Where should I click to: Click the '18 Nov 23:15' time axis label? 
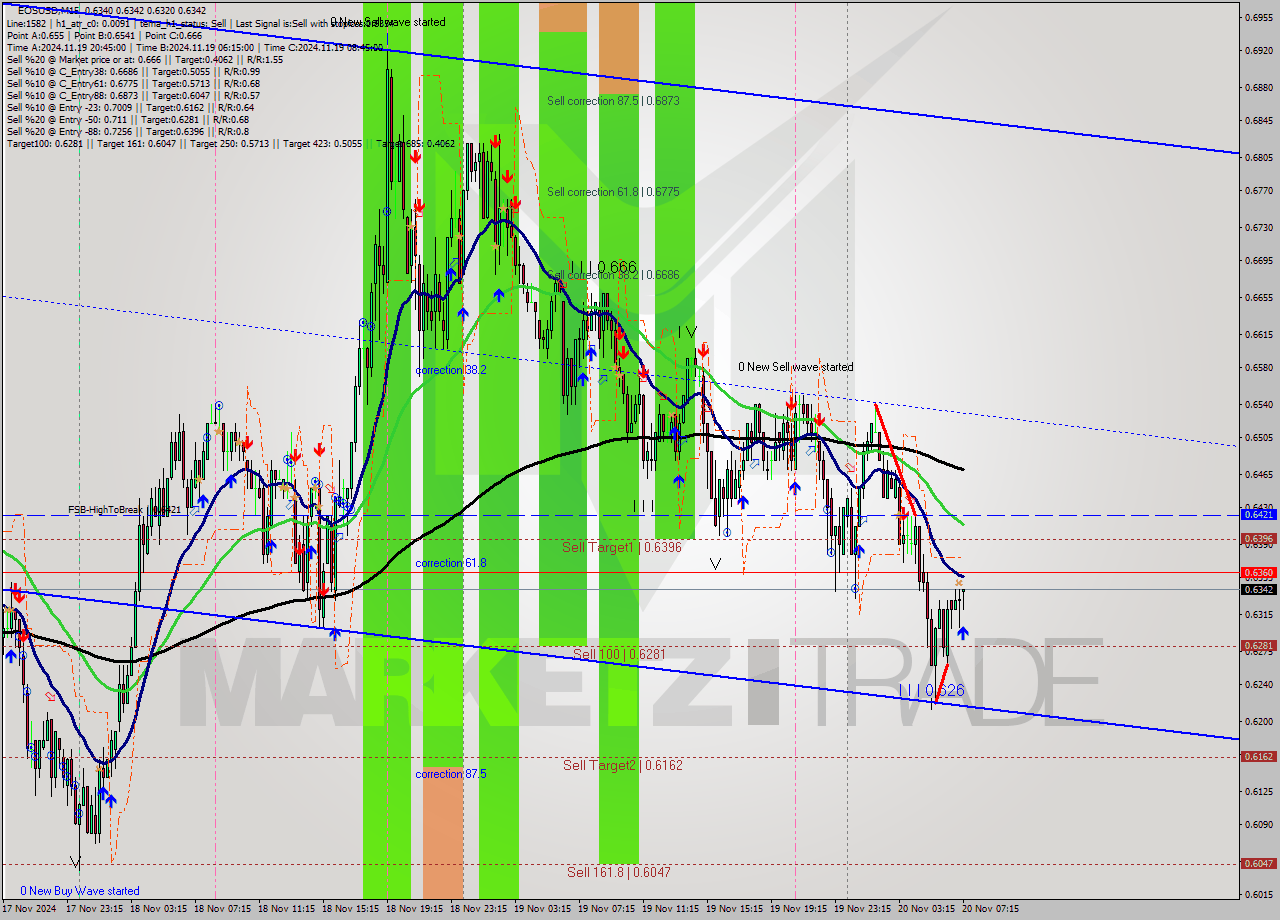[x=480, y=909]
